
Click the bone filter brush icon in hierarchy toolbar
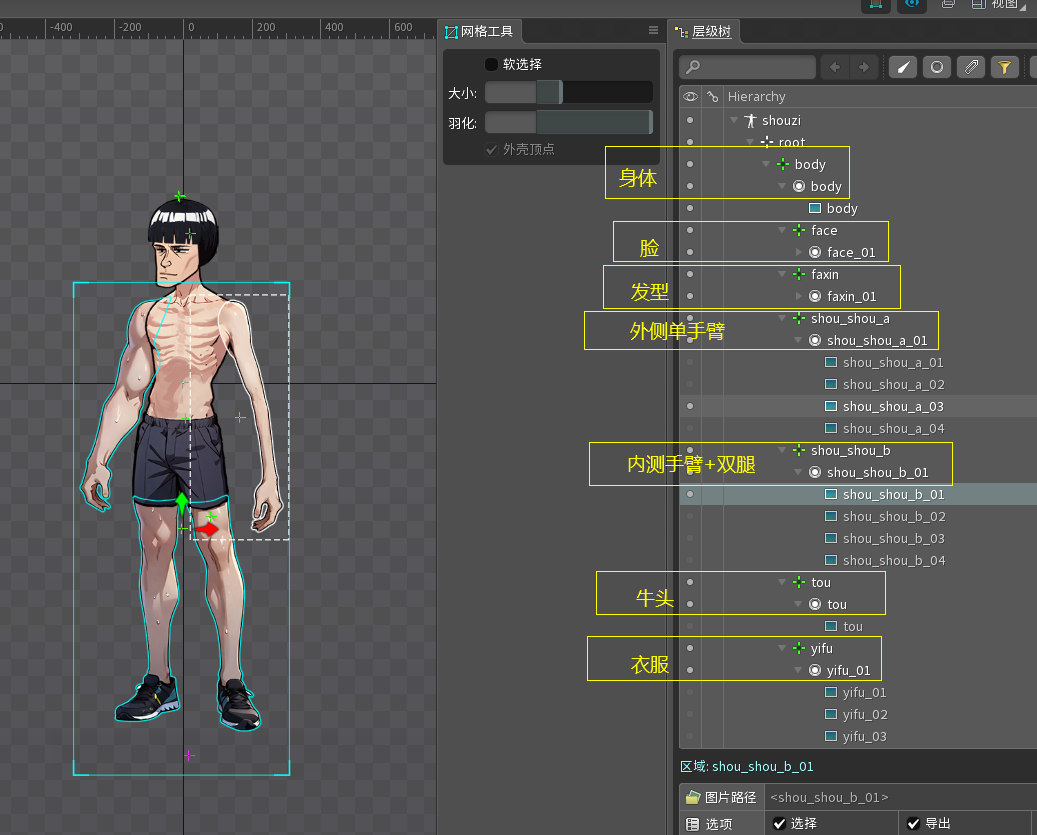[x=903, y=67]
